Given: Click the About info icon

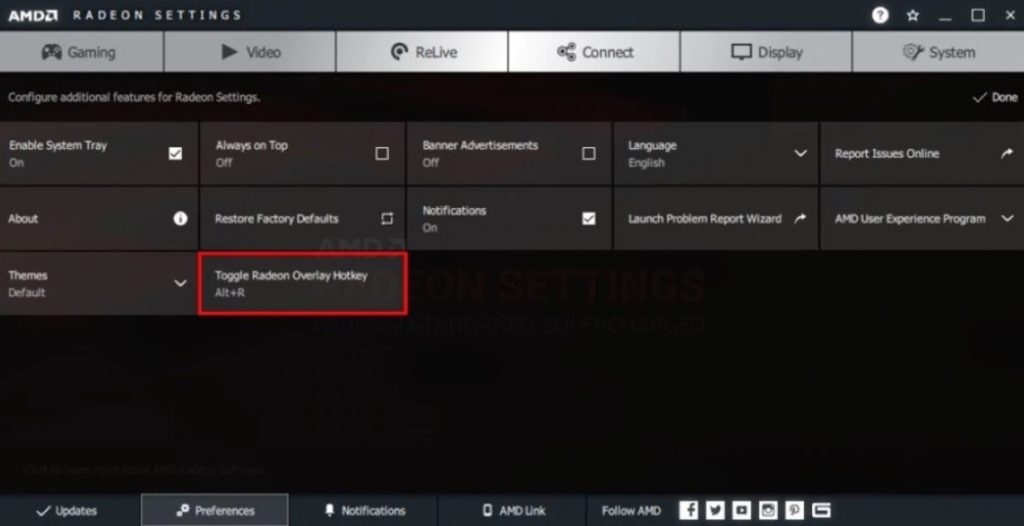Looking at the screenshot, I should tap(180, 219).
